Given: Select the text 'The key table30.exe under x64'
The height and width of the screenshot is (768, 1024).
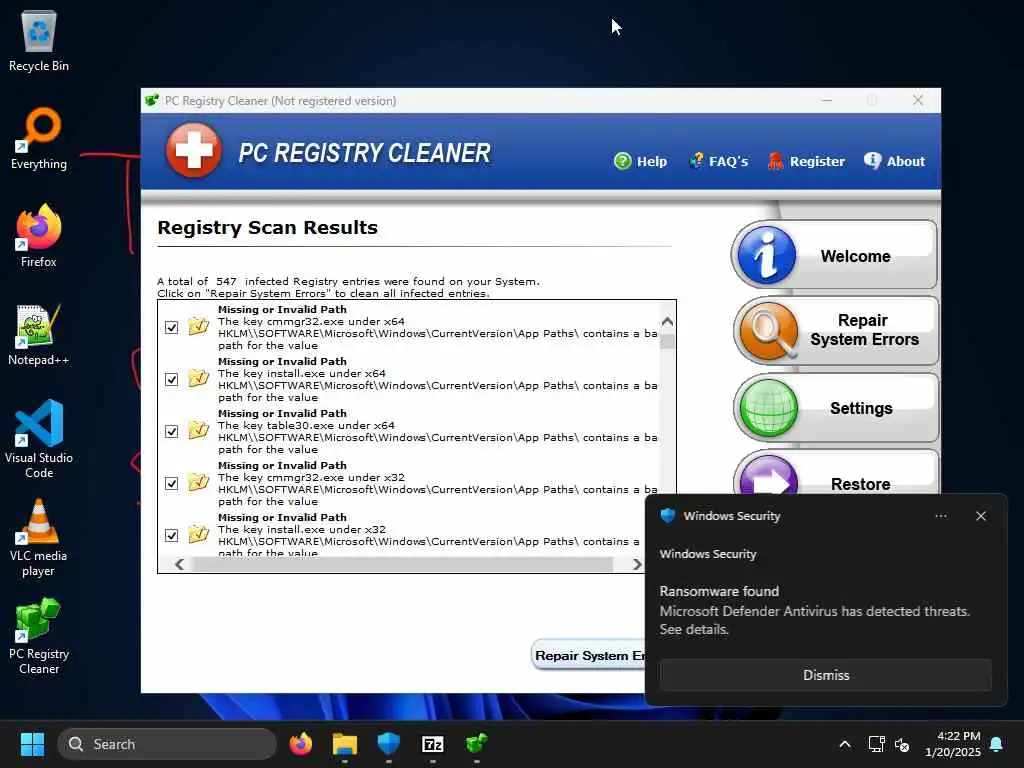Looking at the screenshot, I should point(306,425).
